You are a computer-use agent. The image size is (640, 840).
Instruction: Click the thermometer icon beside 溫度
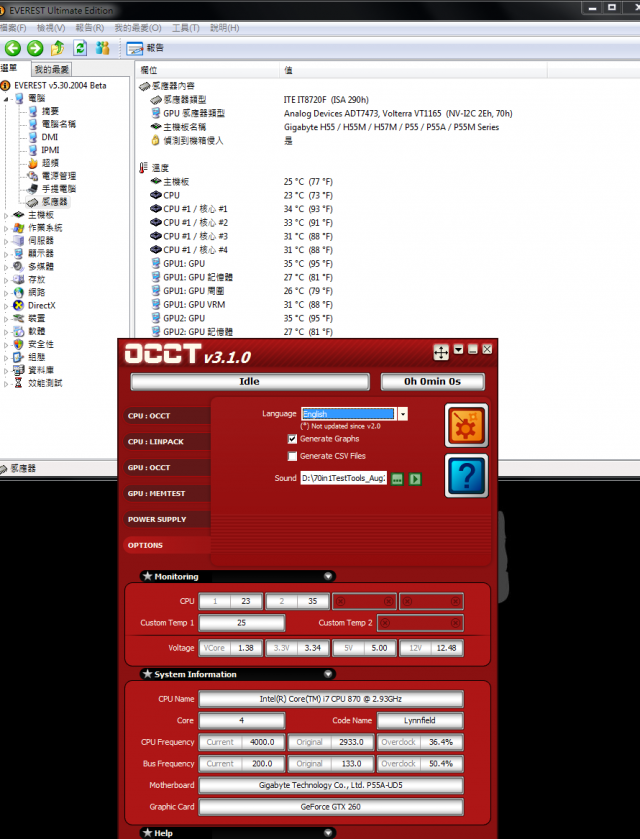pos(143,168)
